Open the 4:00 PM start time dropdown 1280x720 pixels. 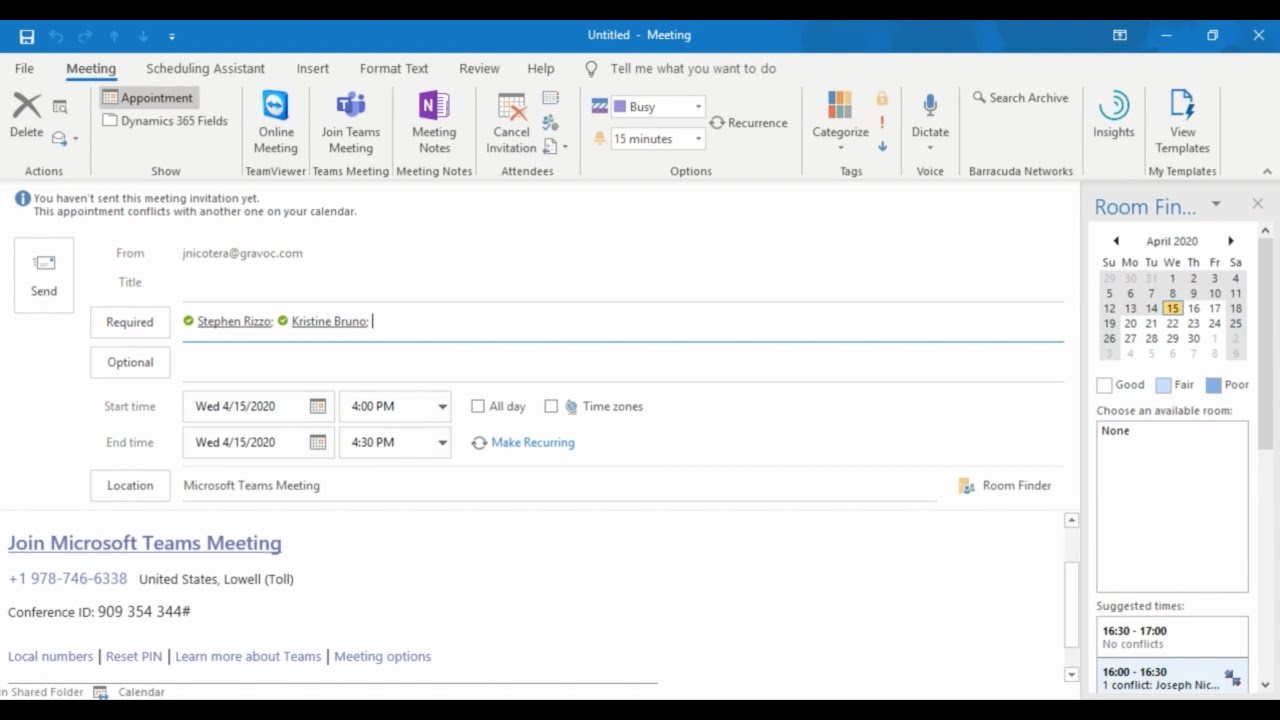pyautogui.click(x=442, y=406)
